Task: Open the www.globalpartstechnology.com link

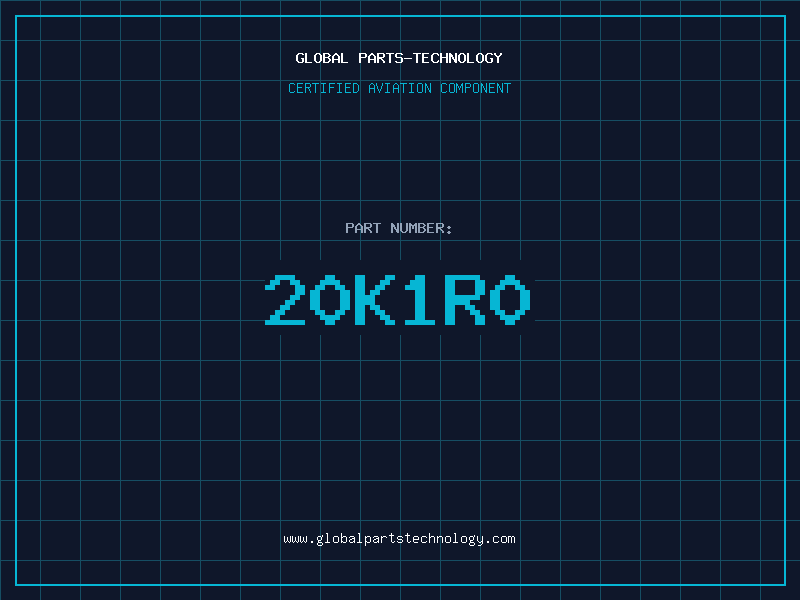Action: 399,539
